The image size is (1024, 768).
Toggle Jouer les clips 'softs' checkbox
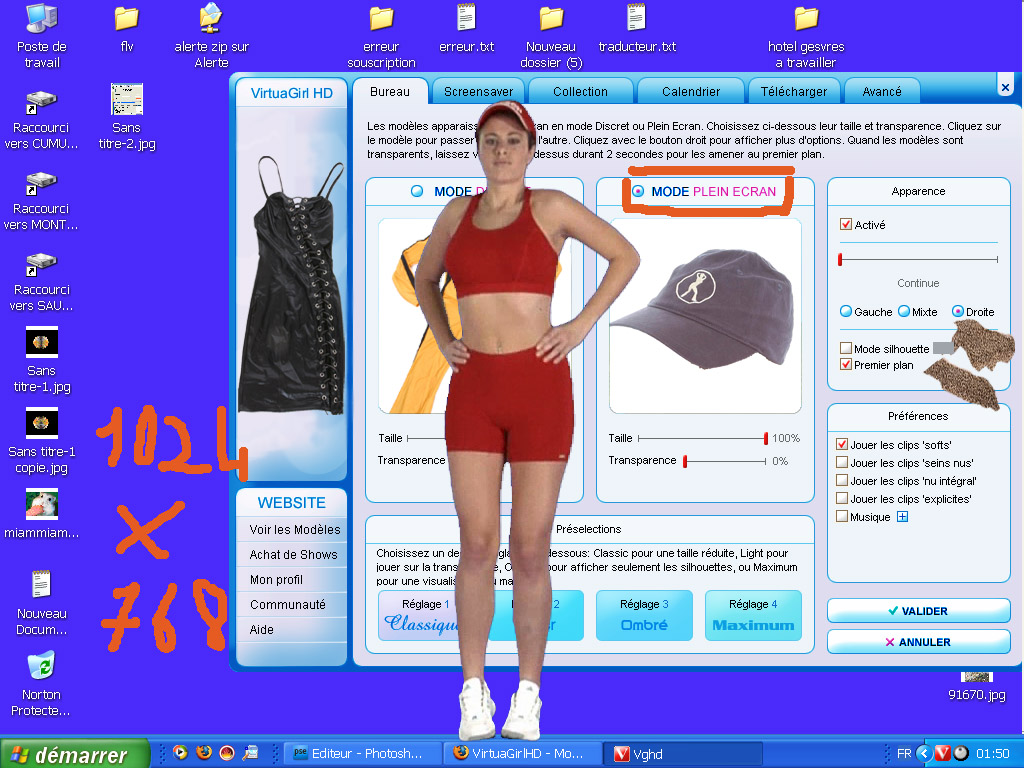point(842,445)
